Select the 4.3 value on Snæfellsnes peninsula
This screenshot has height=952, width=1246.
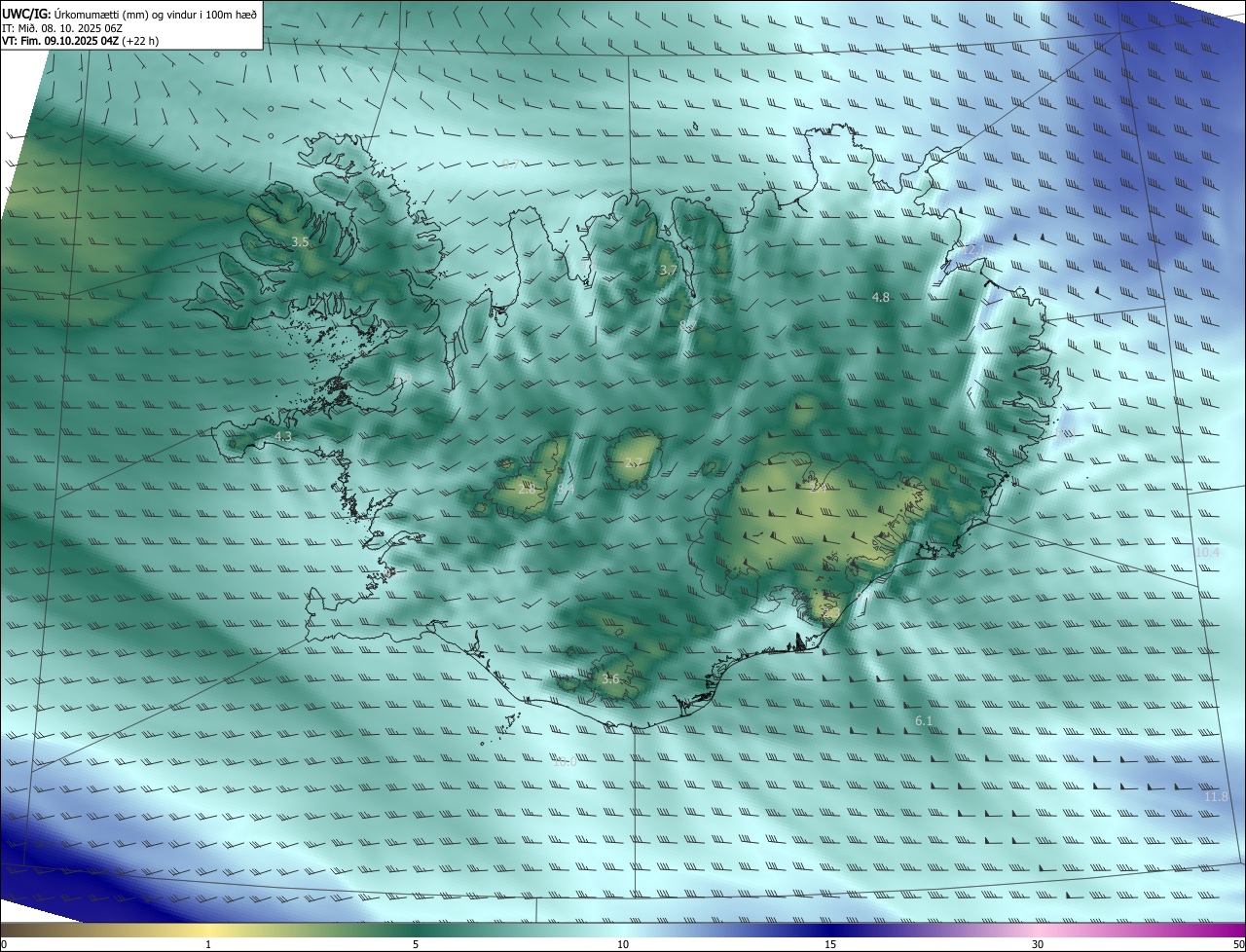[283, 437]
